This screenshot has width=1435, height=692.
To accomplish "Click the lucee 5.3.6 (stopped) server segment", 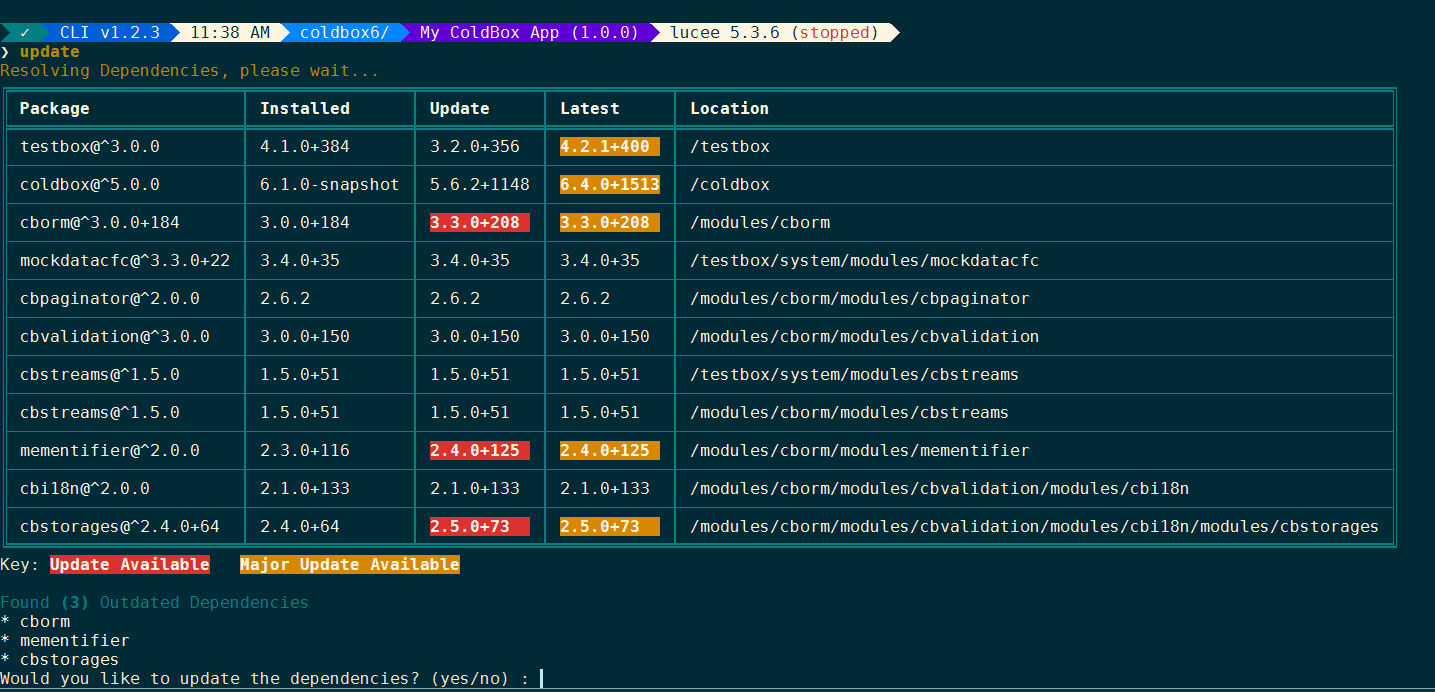I will coord(773,33).
